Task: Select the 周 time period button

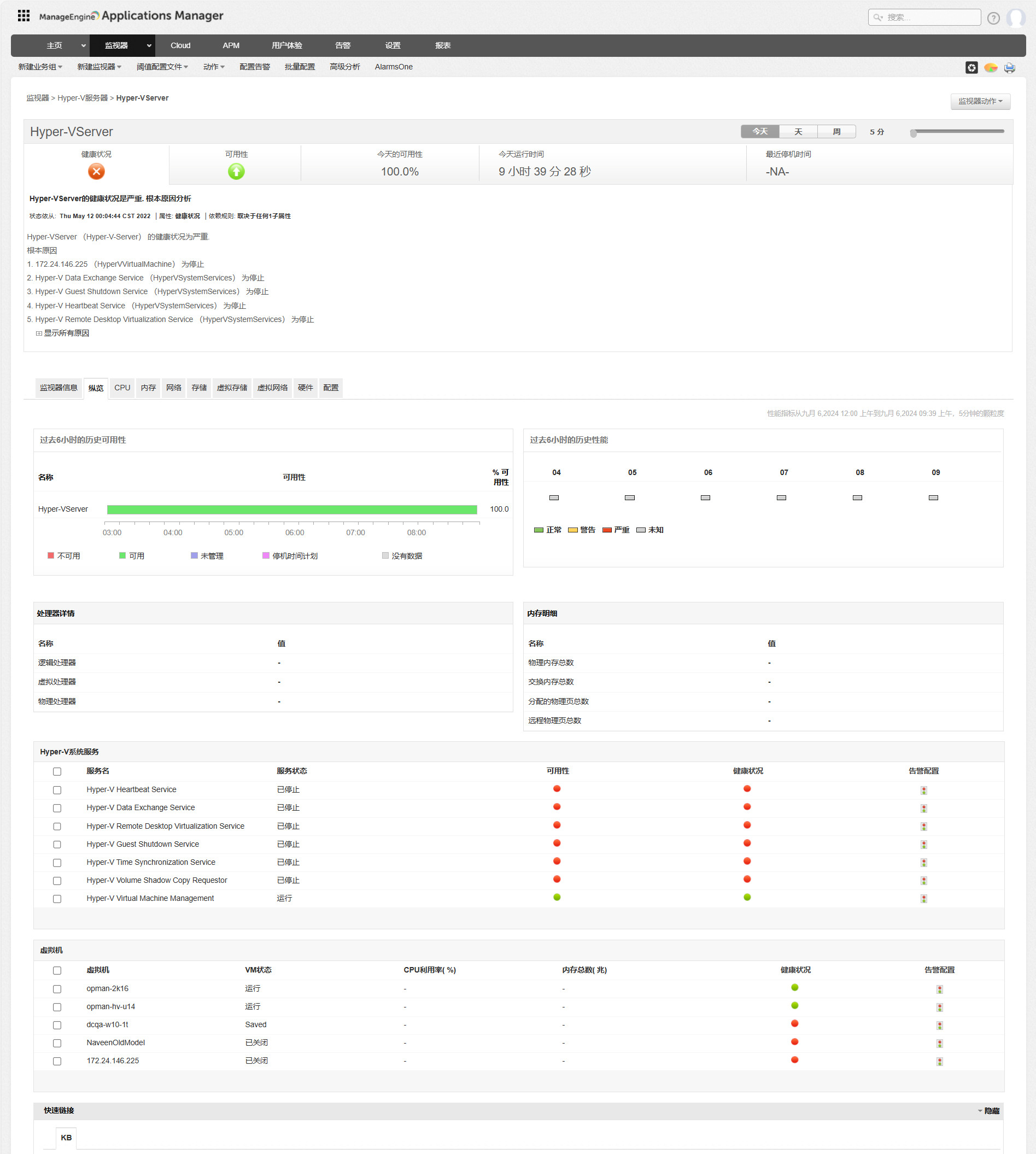Action: pyautogui.click(x=837, y=132)
